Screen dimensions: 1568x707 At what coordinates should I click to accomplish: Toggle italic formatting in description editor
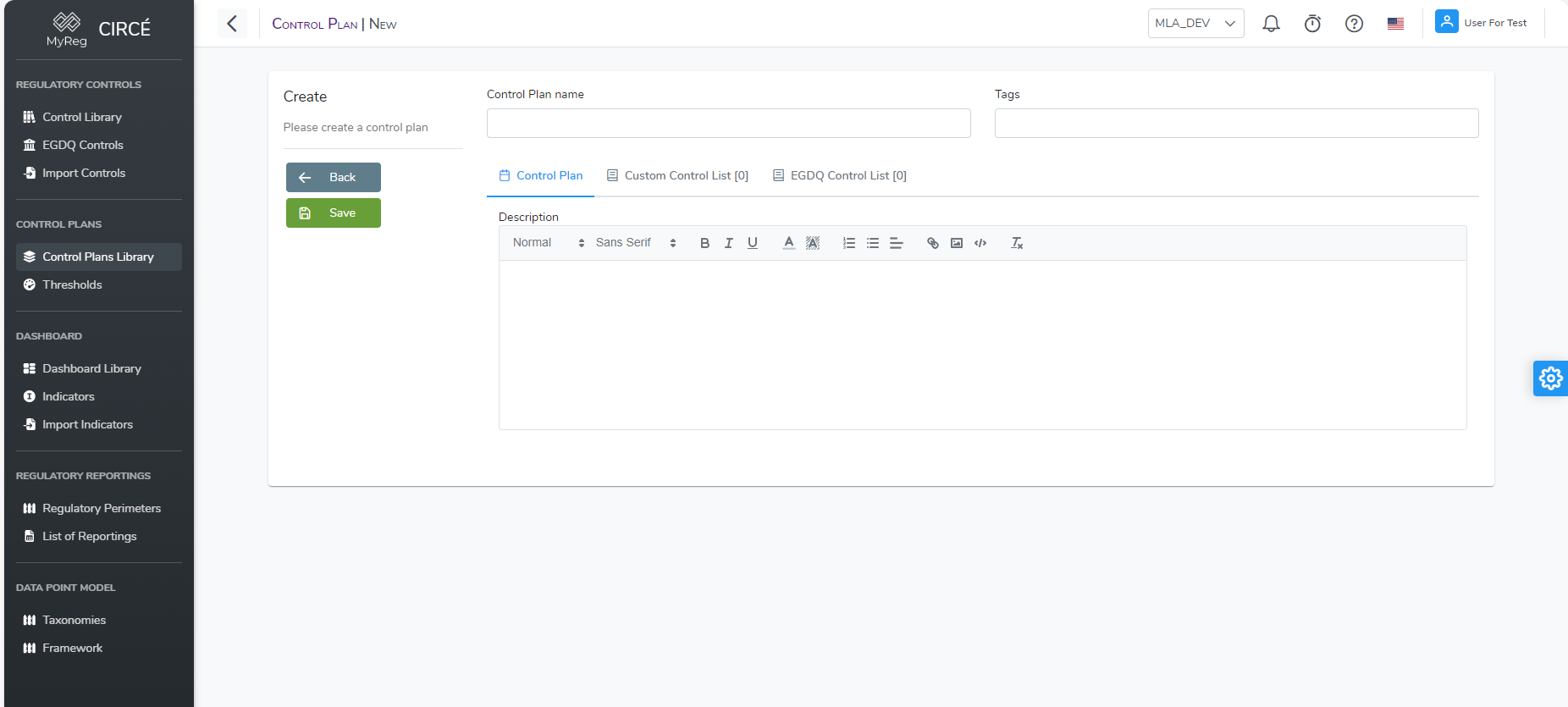pos(728,243)
